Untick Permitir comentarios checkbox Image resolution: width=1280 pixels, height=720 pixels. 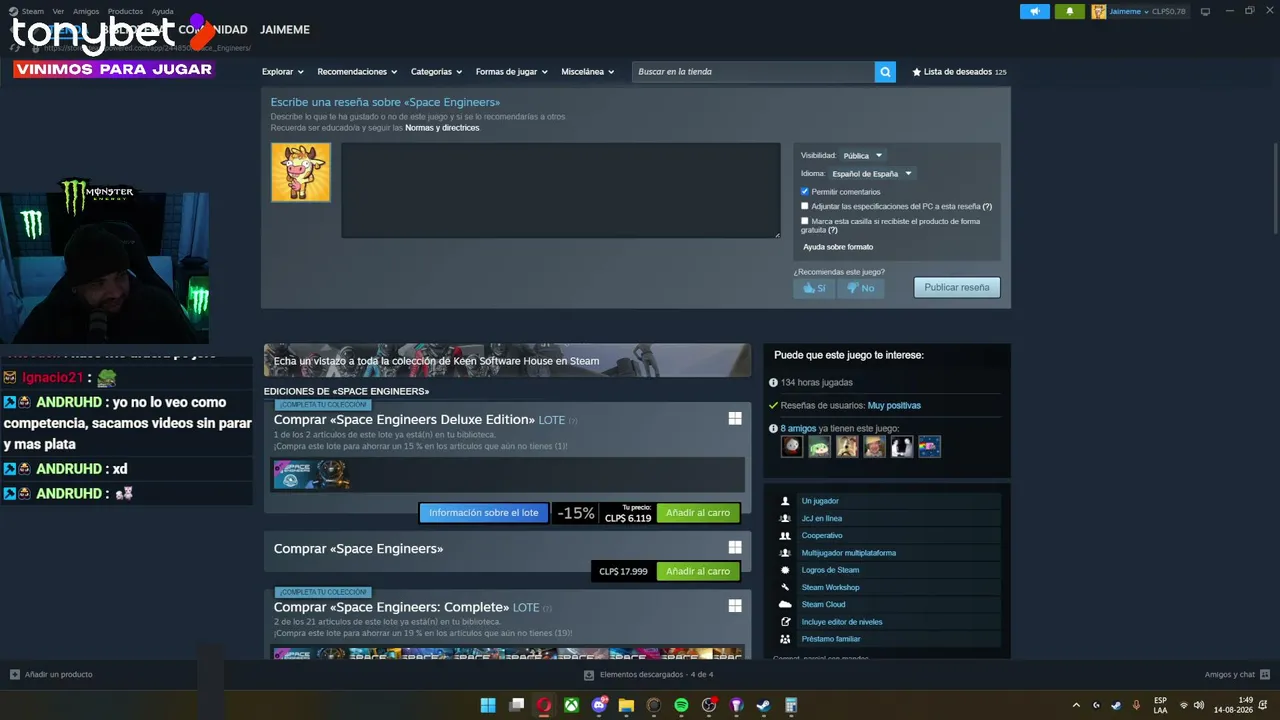tap(805, 191)
